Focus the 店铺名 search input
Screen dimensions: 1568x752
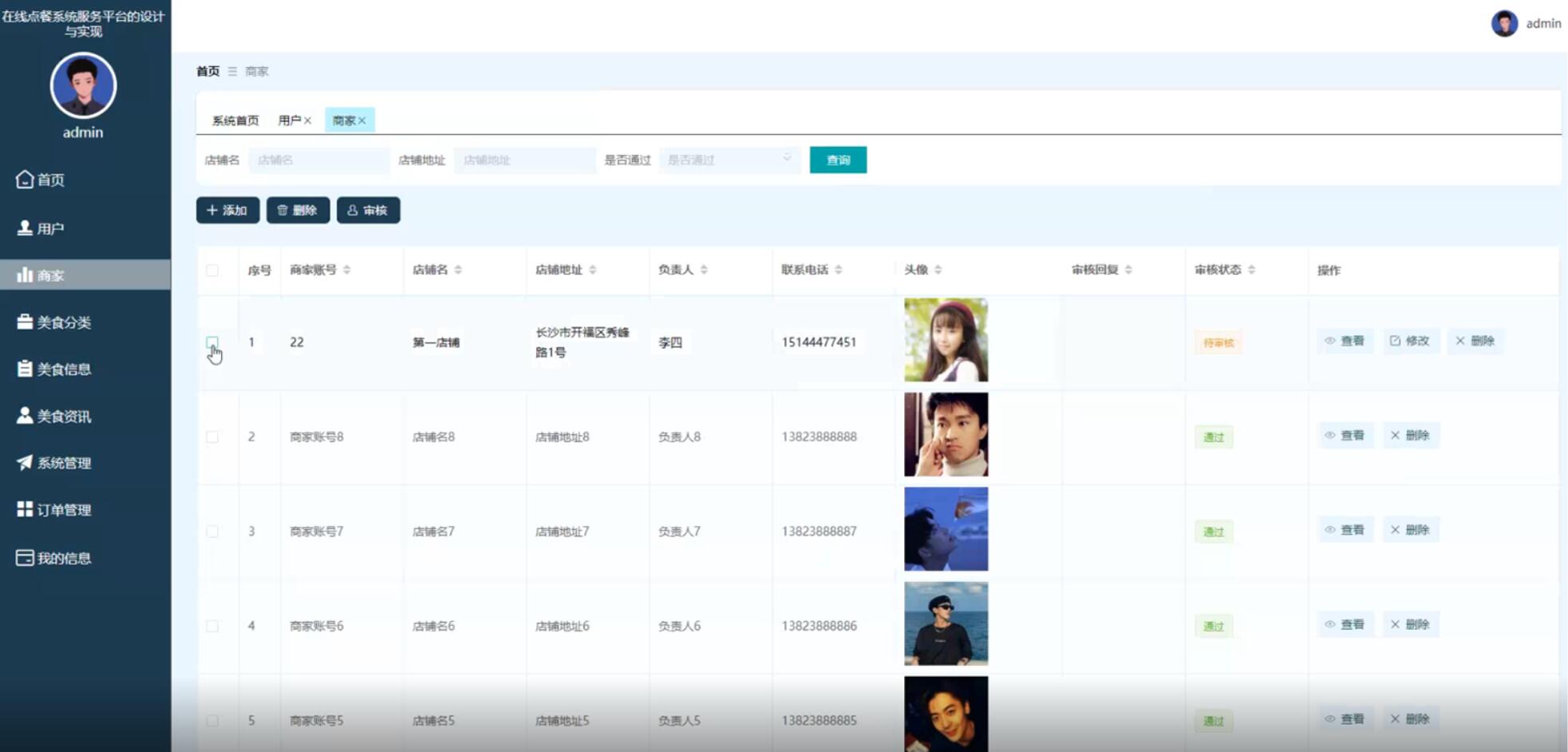pyautogui.click(x=318, y=160)
